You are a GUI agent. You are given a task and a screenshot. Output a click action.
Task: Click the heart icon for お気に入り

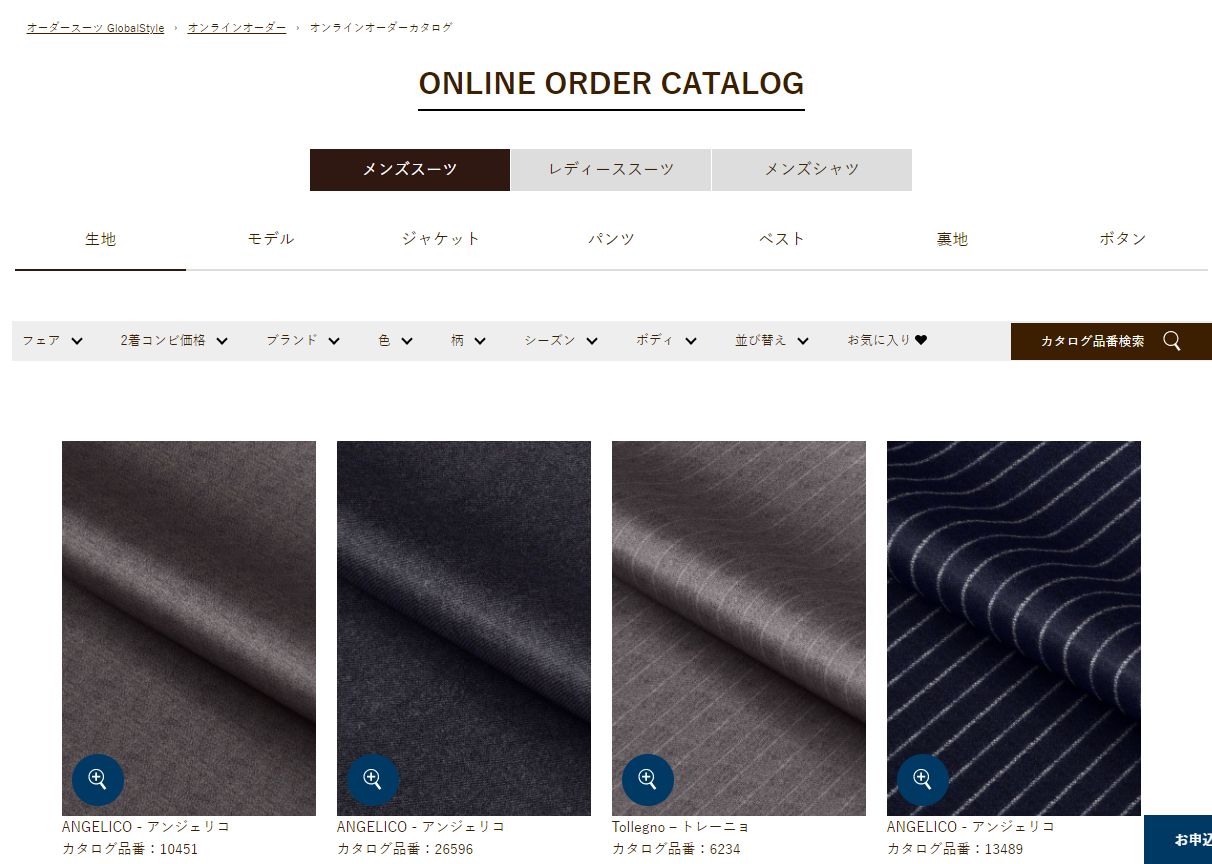click(921, 340)
